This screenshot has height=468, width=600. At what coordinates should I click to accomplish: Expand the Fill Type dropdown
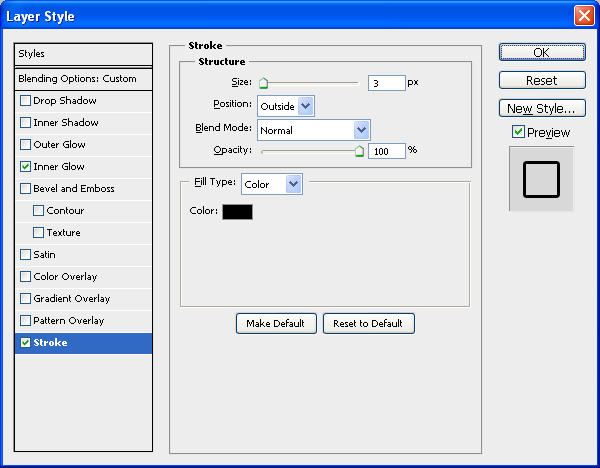point(272,184)
